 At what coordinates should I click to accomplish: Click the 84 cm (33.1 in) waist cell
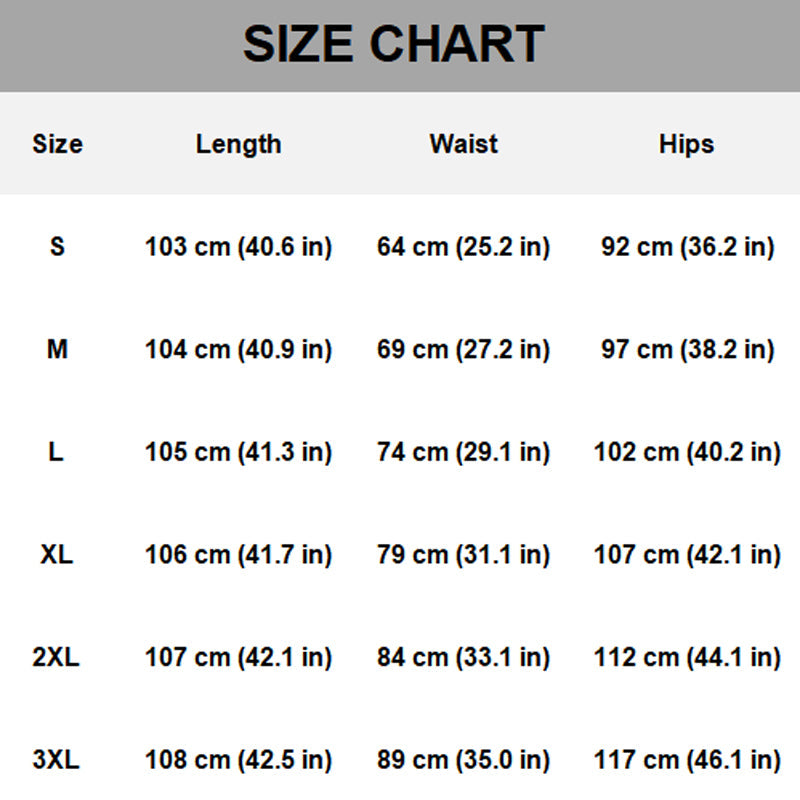pos(463,658)
